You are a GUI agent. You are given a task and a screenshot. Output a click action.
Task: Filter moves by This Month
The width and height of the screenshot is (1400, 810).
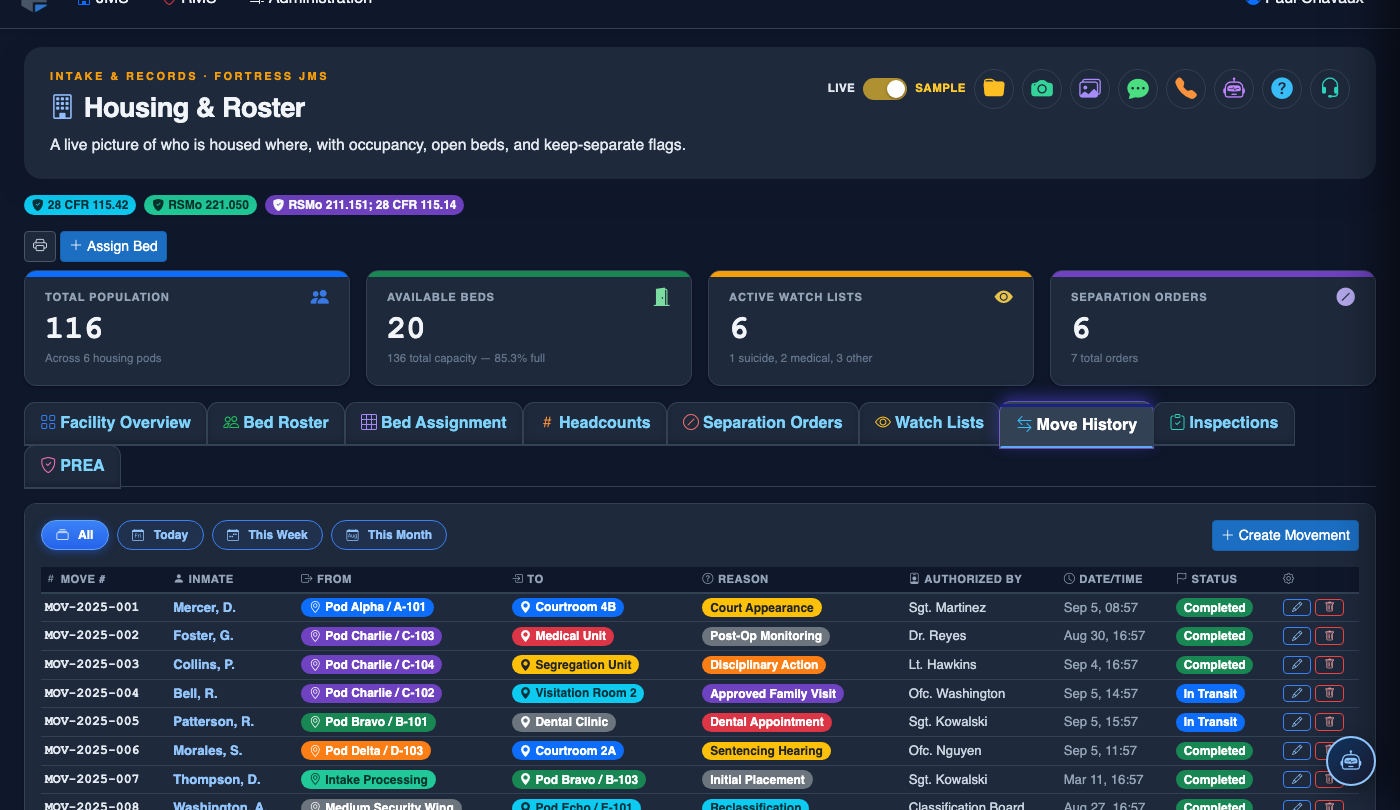(389, 535)
